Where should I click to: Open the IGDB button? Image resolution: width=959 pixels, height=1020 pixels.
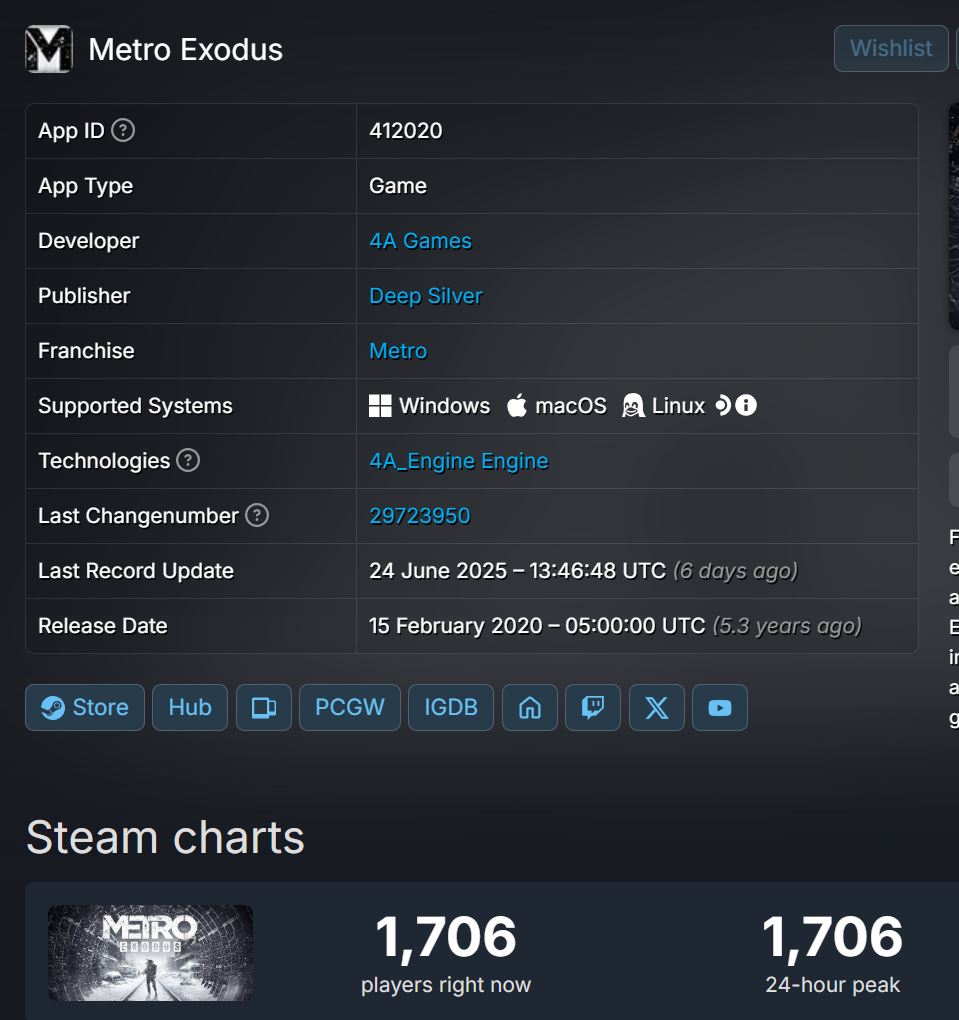pos(451,707)
